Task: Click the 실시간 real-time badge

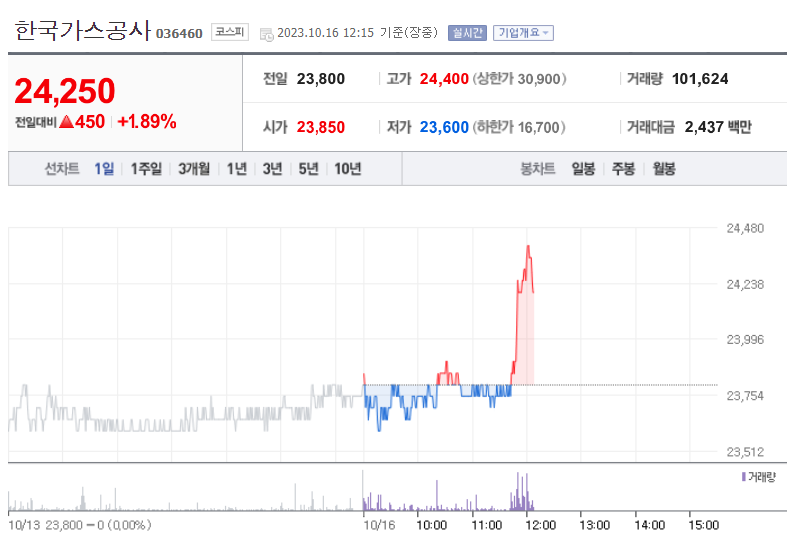Action: [x=467, y=33]
